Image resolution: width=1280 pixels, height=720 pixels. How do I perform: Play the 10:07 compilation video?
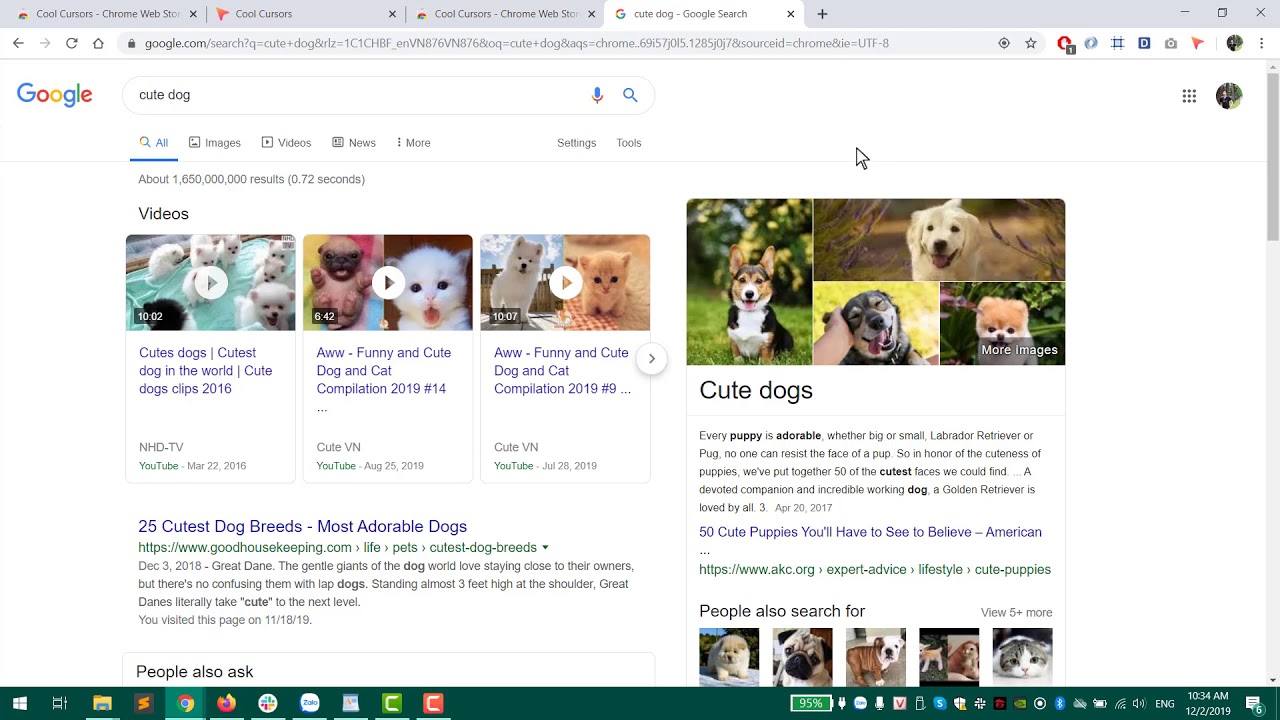pyautogui.click(x=565, y=283)
